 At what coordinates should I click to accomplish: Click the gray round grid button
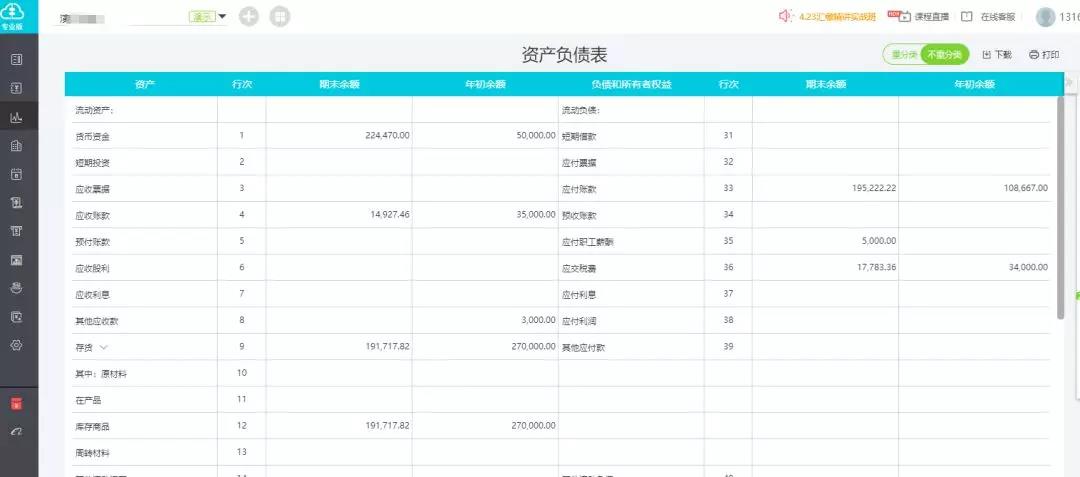(x=280, y=17)
